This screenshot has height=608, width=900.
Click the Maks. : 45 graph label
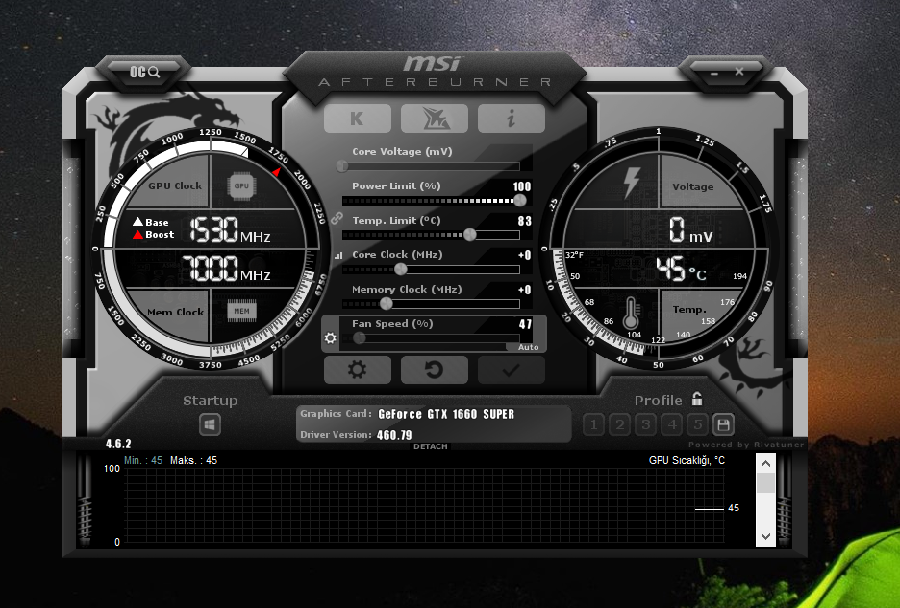click(x=193, y=460)
